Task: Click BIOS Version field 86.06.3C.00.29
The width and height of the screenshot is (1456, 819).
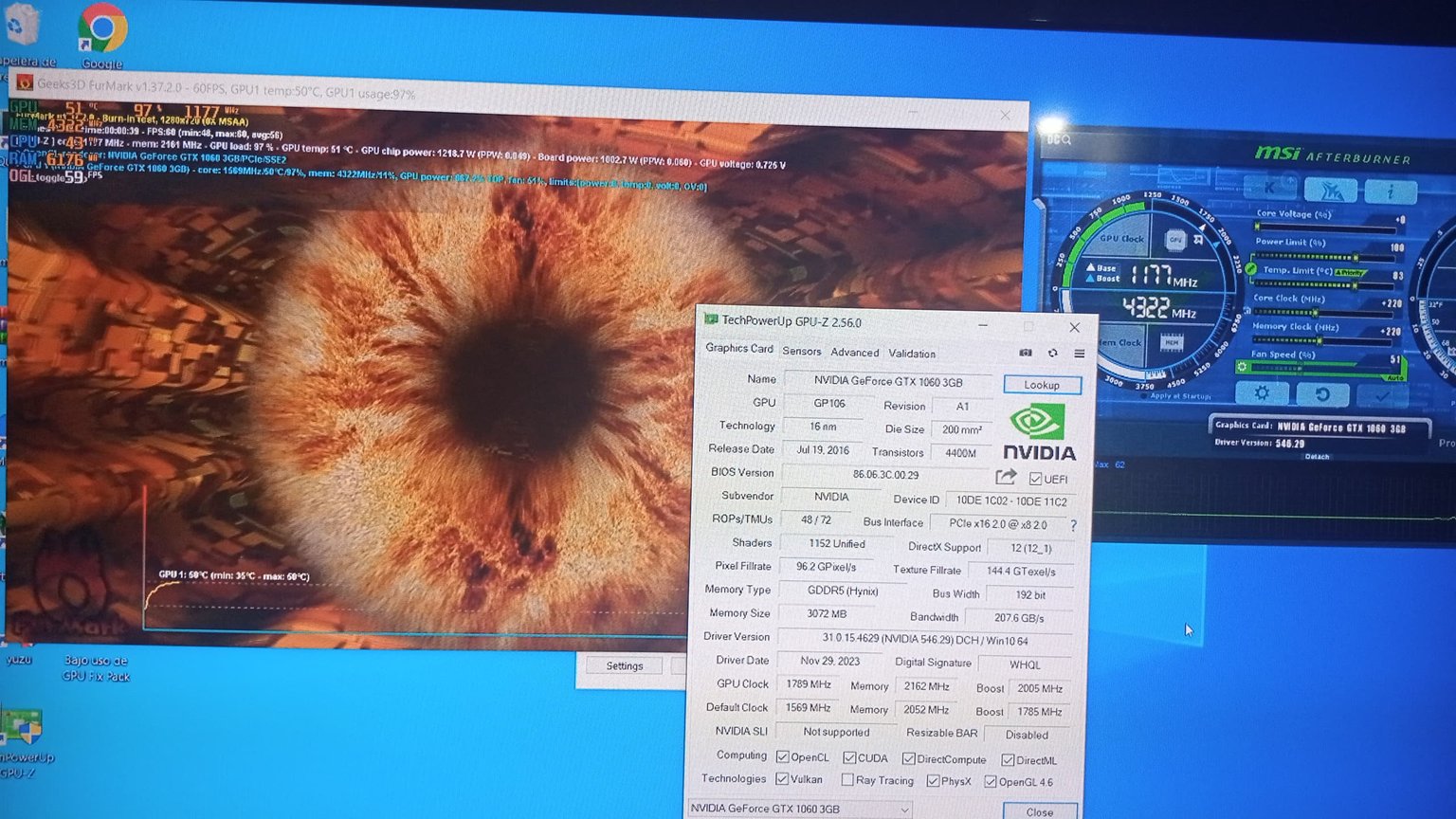Action: 885,474
